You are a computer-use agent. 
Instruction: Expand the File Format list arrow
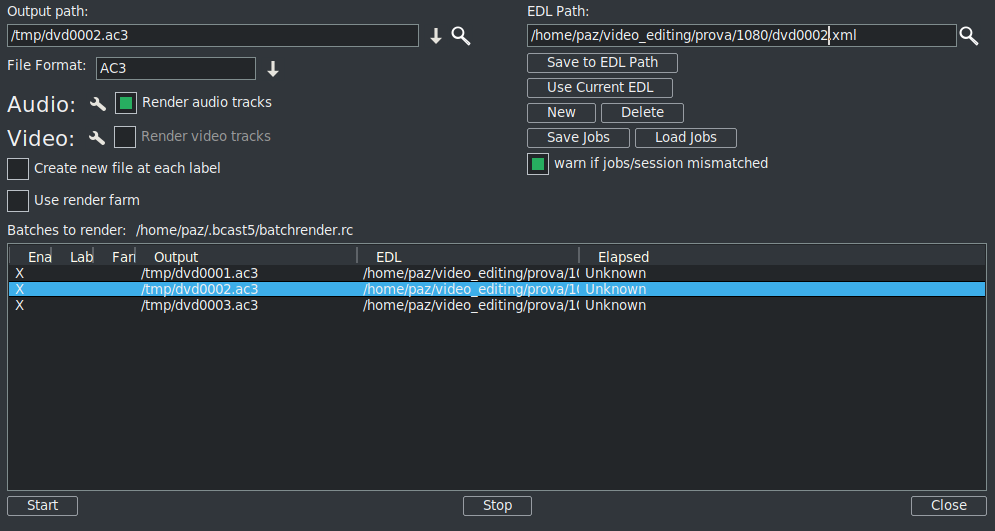tap(272, 69)
